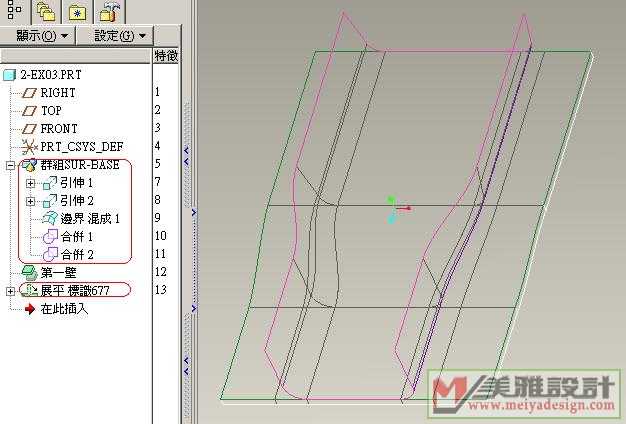Expand the 展平 標識677 feature
The height and width of the screenshot is (424, 626).
[10, 291]
